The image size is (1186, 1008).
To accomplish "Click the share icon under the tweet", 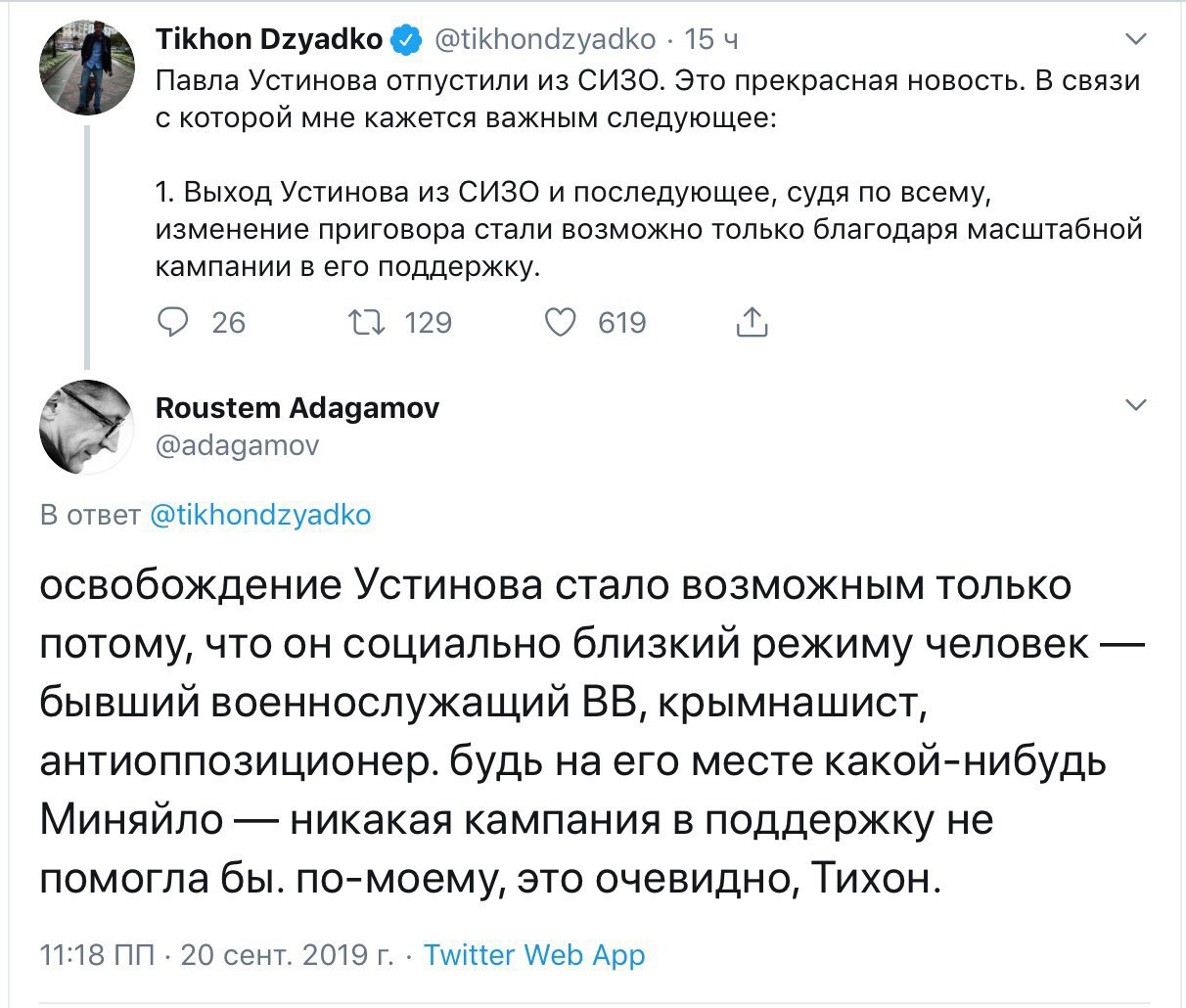I will 751,322.
